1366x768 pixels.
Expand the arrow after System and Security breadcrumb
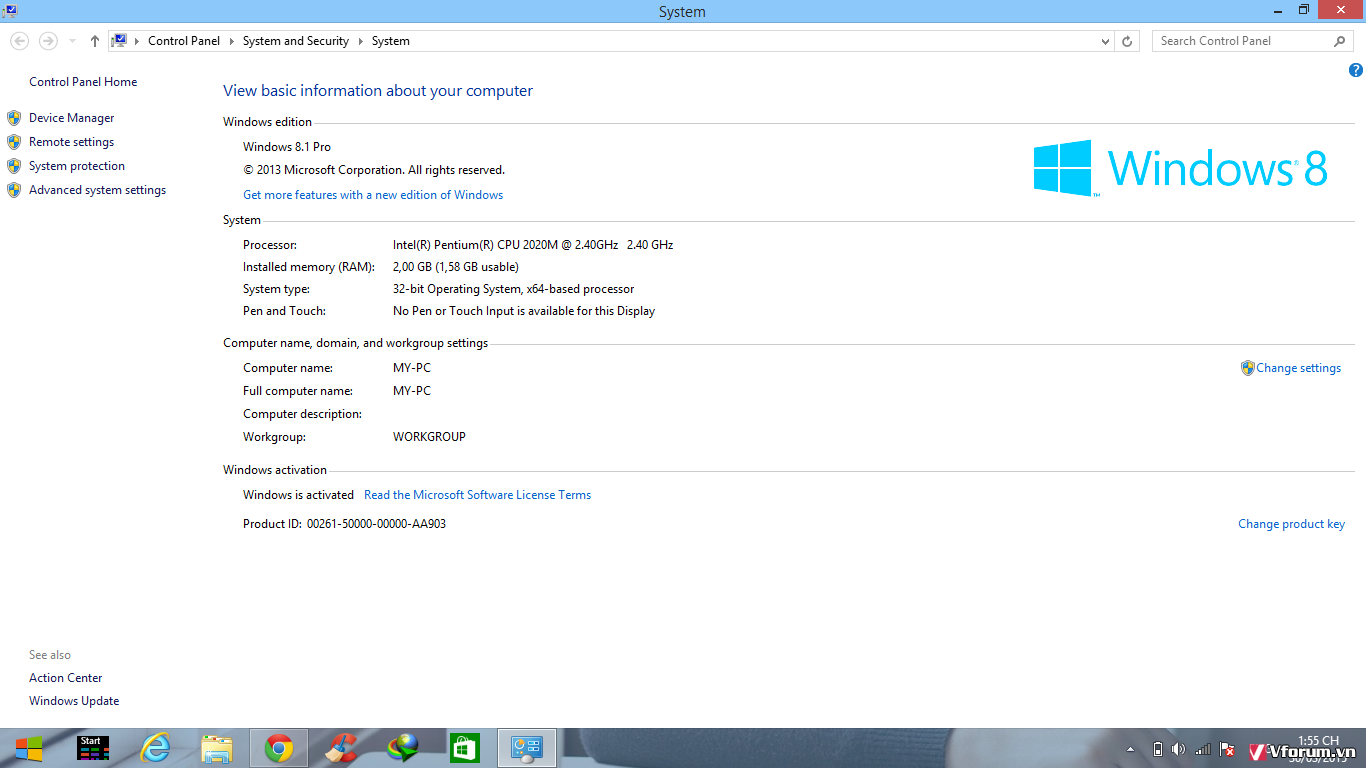(360, 41)
